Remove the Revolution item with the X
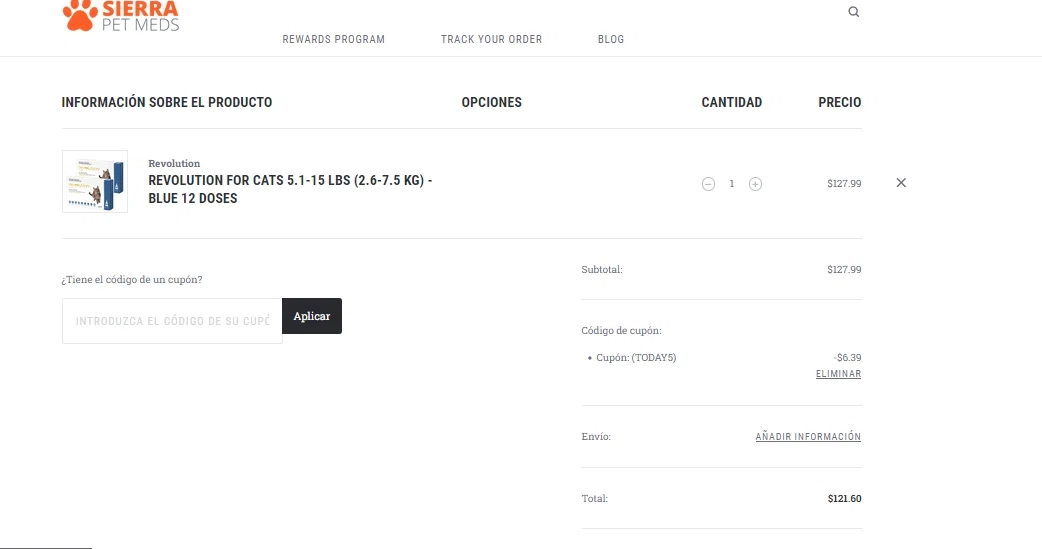Viewport: 1042px width, 549px height. pyautogui.click(x=901, y=183)
